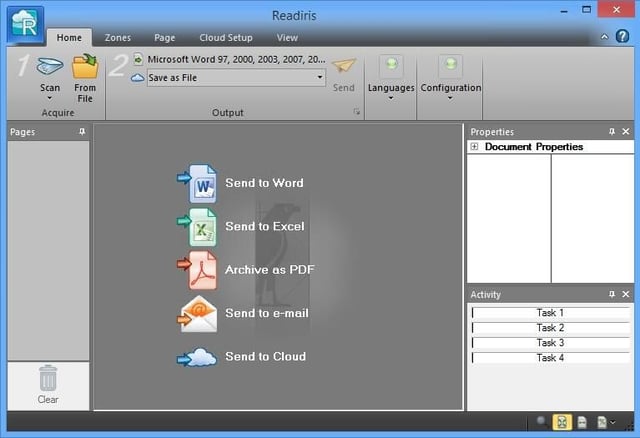Pin the Activity panel
This screenshot has width=640, height=438.
click(x=611, y=294)
